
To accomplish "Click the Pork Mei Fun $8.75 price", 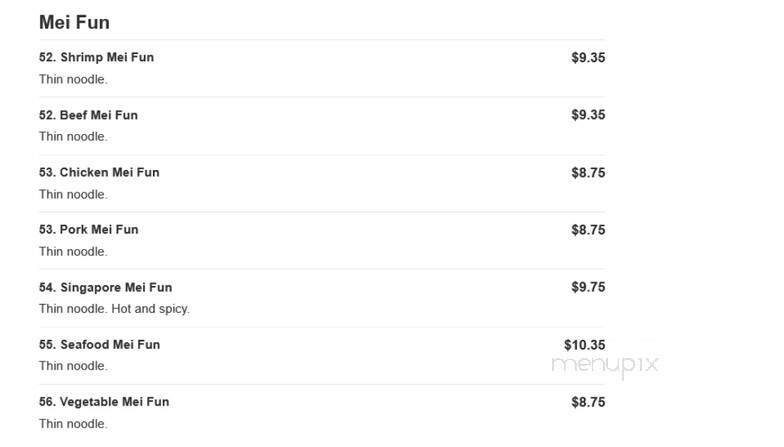I will [x=588, y=230].
